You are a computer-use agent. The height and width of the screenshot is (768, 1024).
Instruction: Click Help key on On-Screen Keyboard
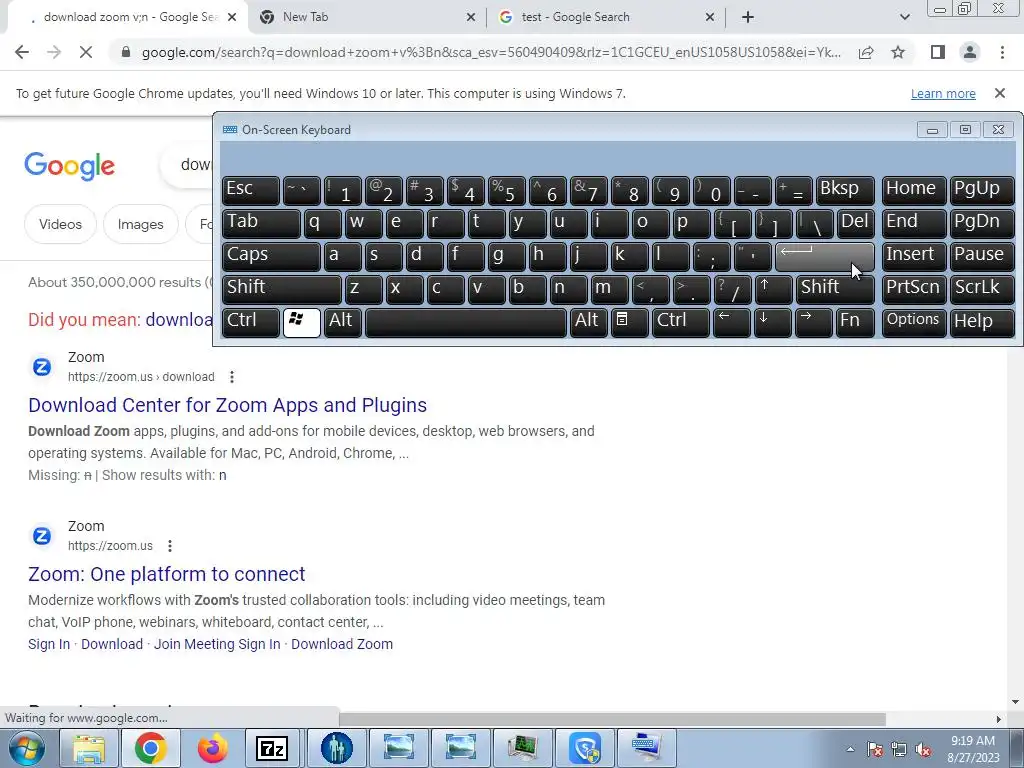coord(982,322)
